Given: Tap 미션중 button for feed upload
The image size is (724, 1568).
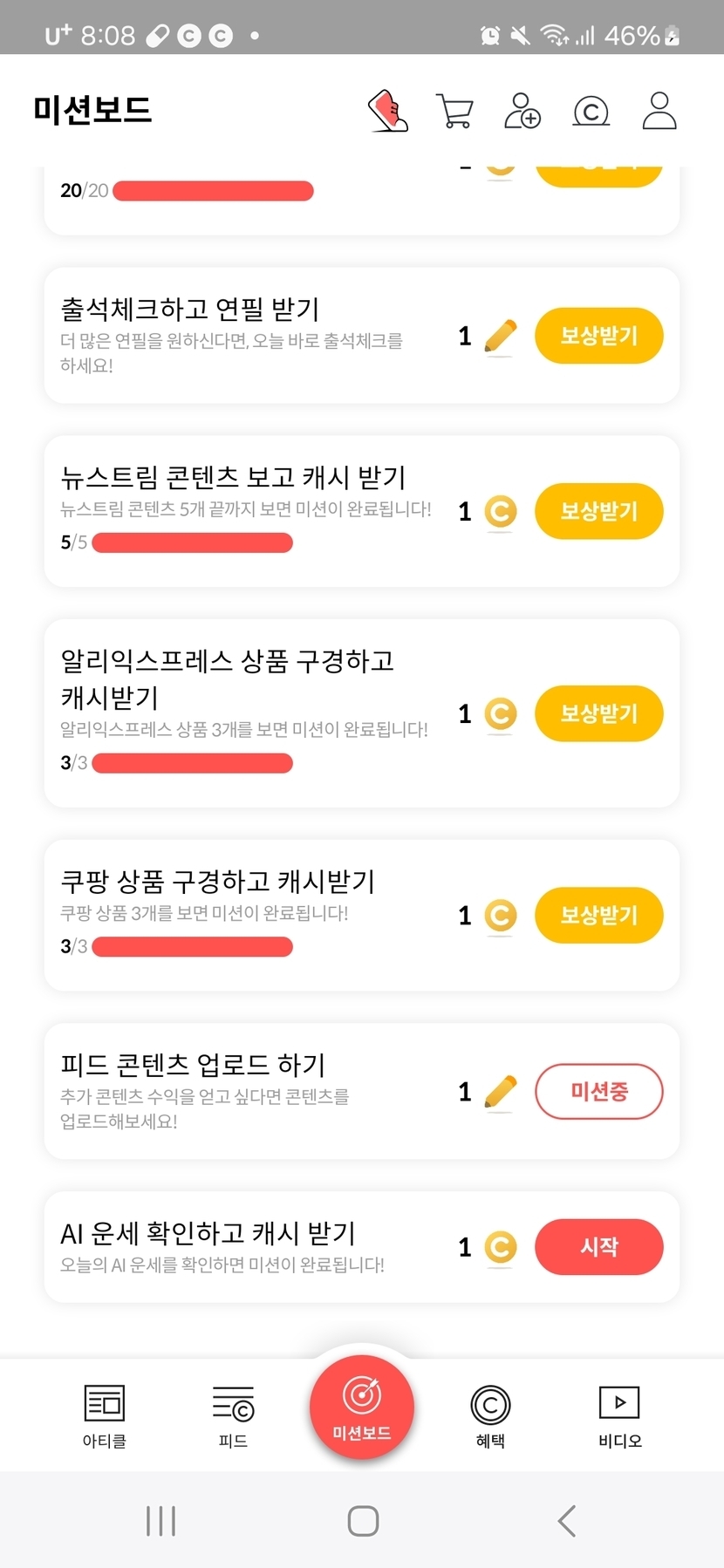Looking at the screenshot, I should pyautogui.click(x=599, y=1091).
